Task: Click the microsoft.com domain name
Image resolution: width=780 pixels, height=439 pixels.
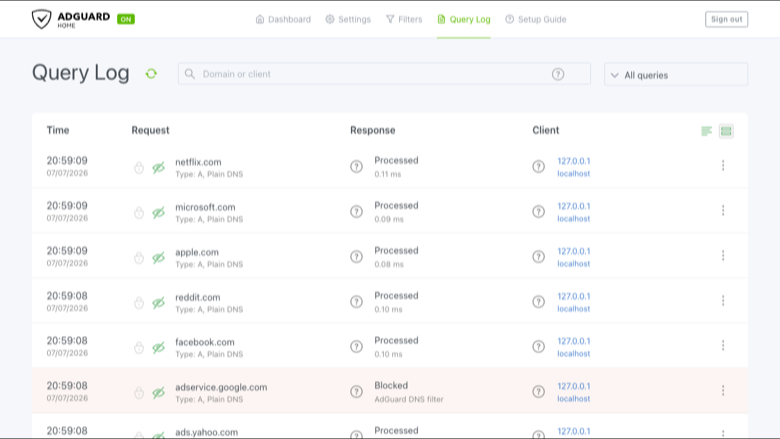Action: [205, 207]
